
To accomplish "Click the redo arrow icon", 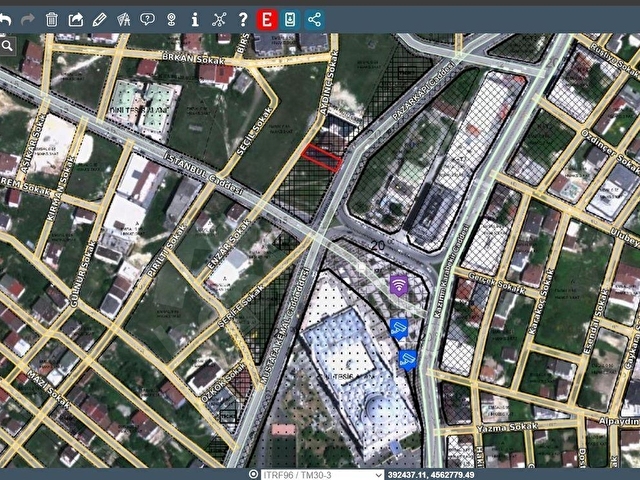I will pos(27,19).
